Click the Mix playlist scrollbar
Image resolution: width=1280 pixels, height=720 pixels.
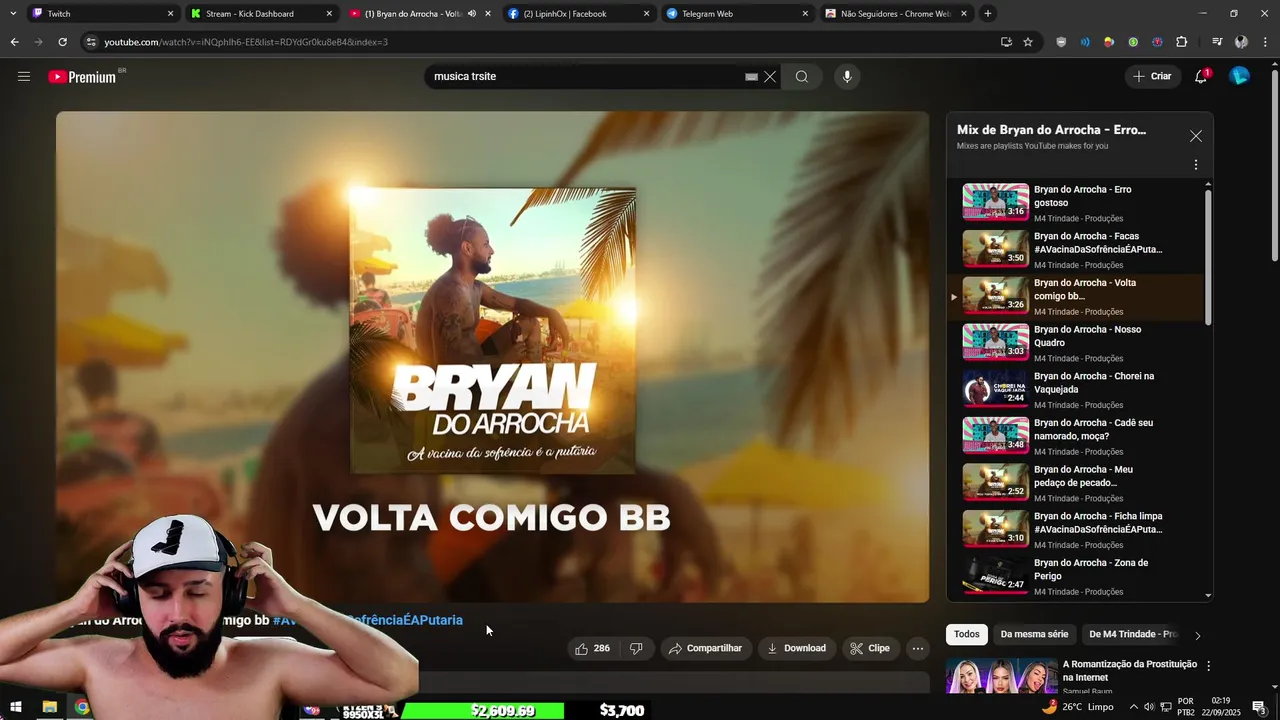point(1208,257)
